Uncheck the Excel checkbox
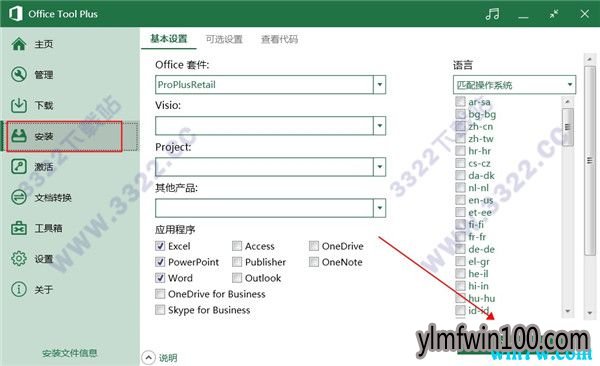This screenshot has height=366, width=600. [160, 246]
